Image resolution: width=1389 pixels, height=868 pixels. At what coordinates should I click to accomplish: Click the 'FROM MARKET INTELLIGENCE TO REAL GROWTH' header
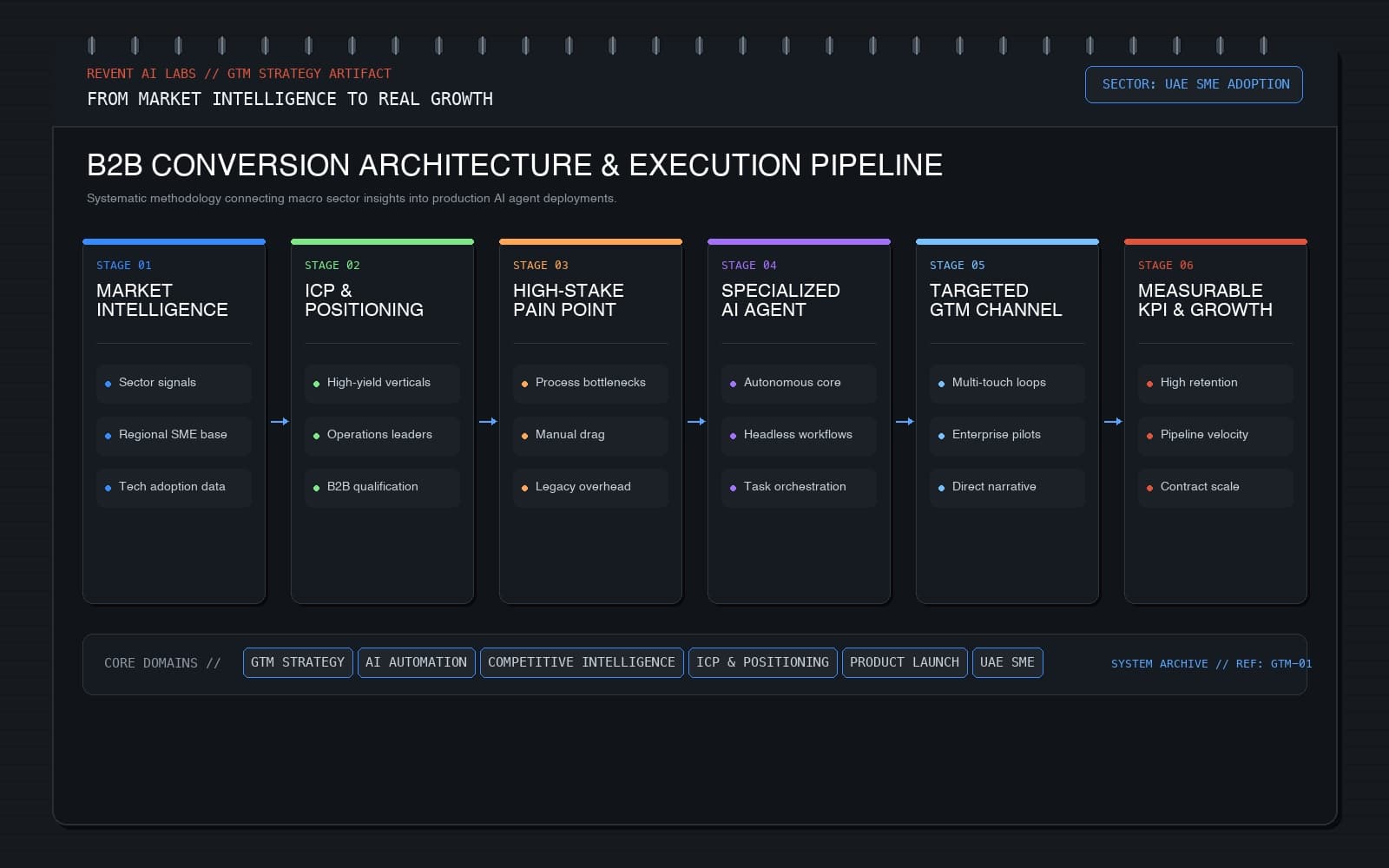coord(290,99)
